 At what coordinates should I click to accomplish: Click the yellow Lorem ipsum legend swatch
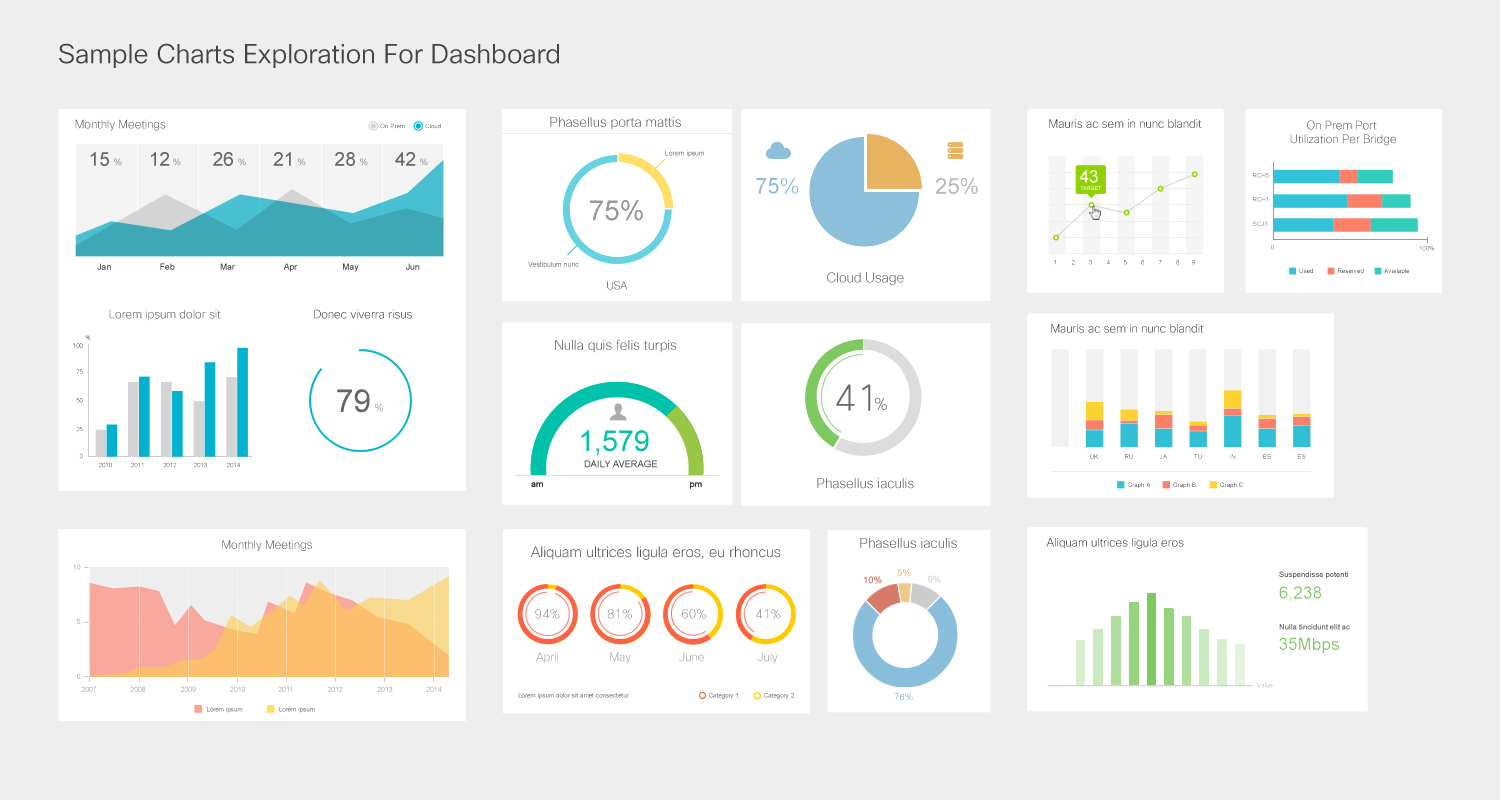coord(271,709)
